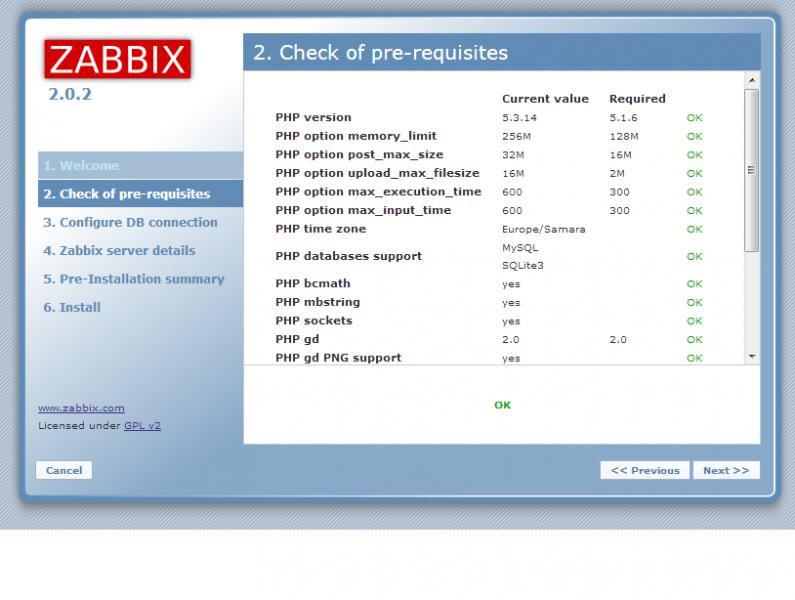Click the 2.0.2 version number
Screen dimensions: 795x600
(70, 94)
